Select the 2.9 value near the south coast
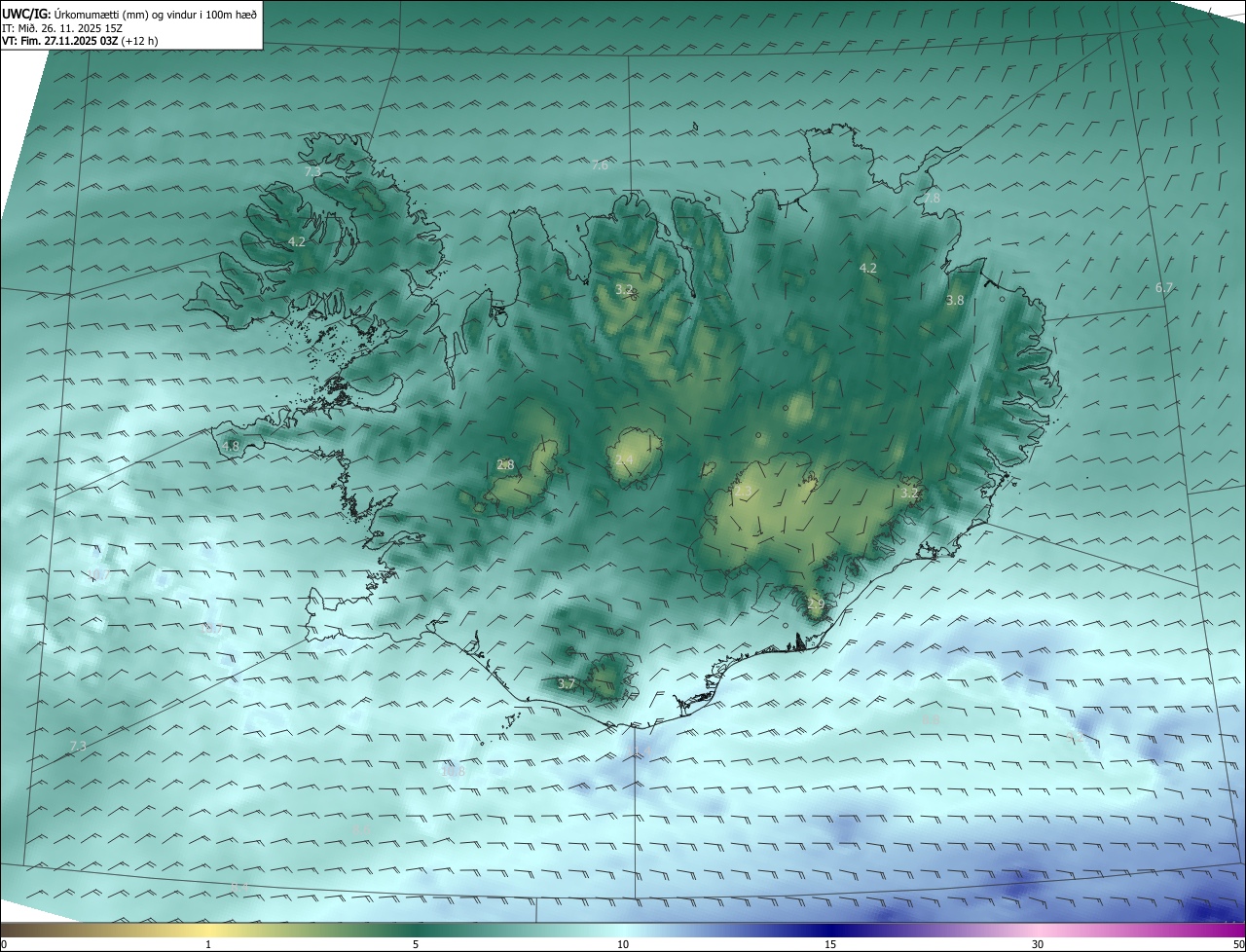 click(816, 604)
